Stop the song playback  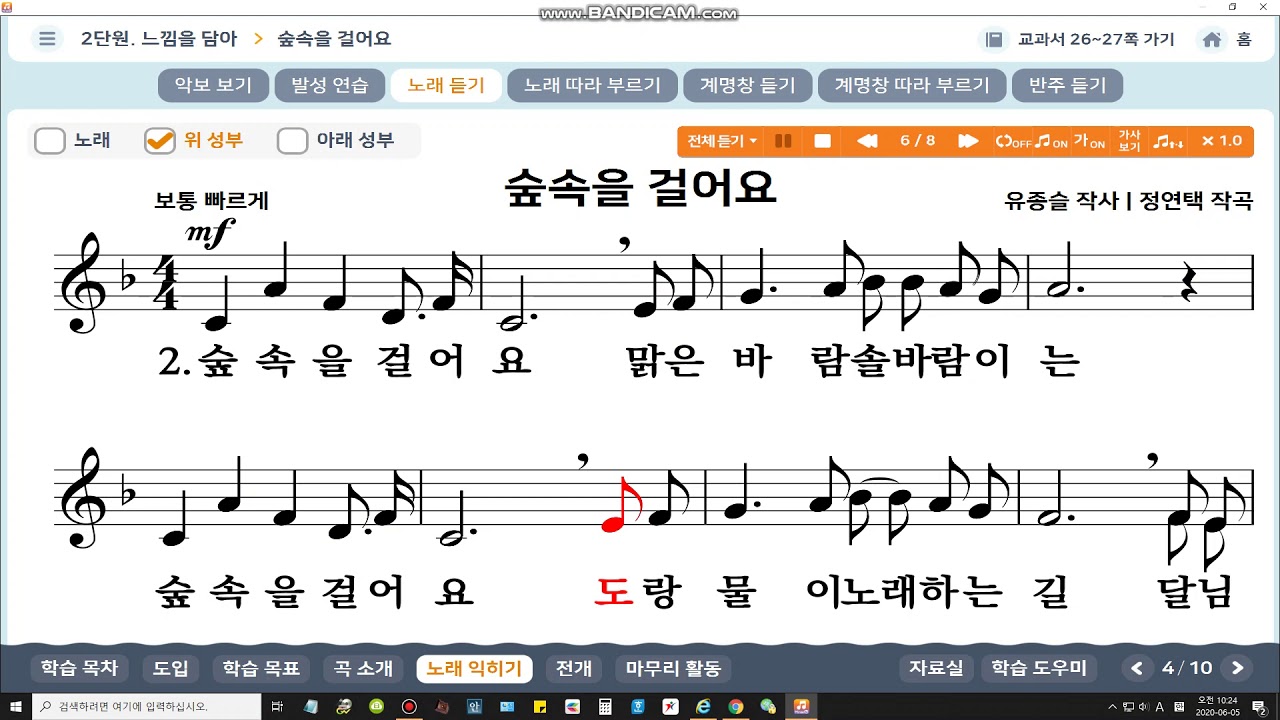[x=823, y=141]
